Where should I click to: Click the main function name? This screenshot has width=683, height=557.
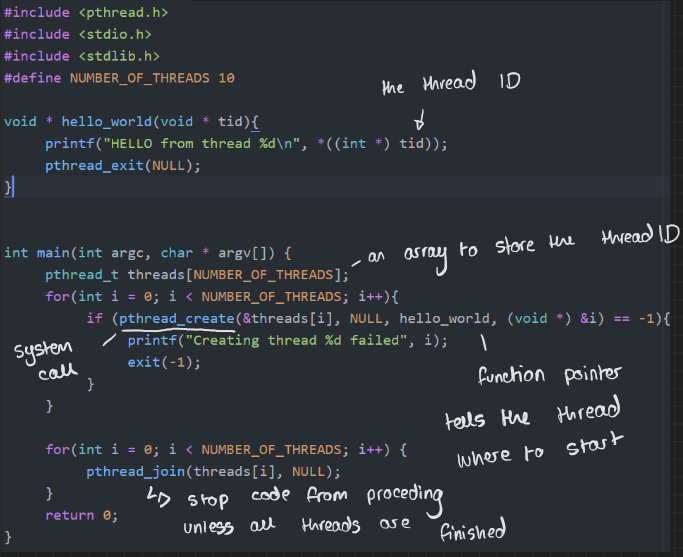click(x=53, y=253)
